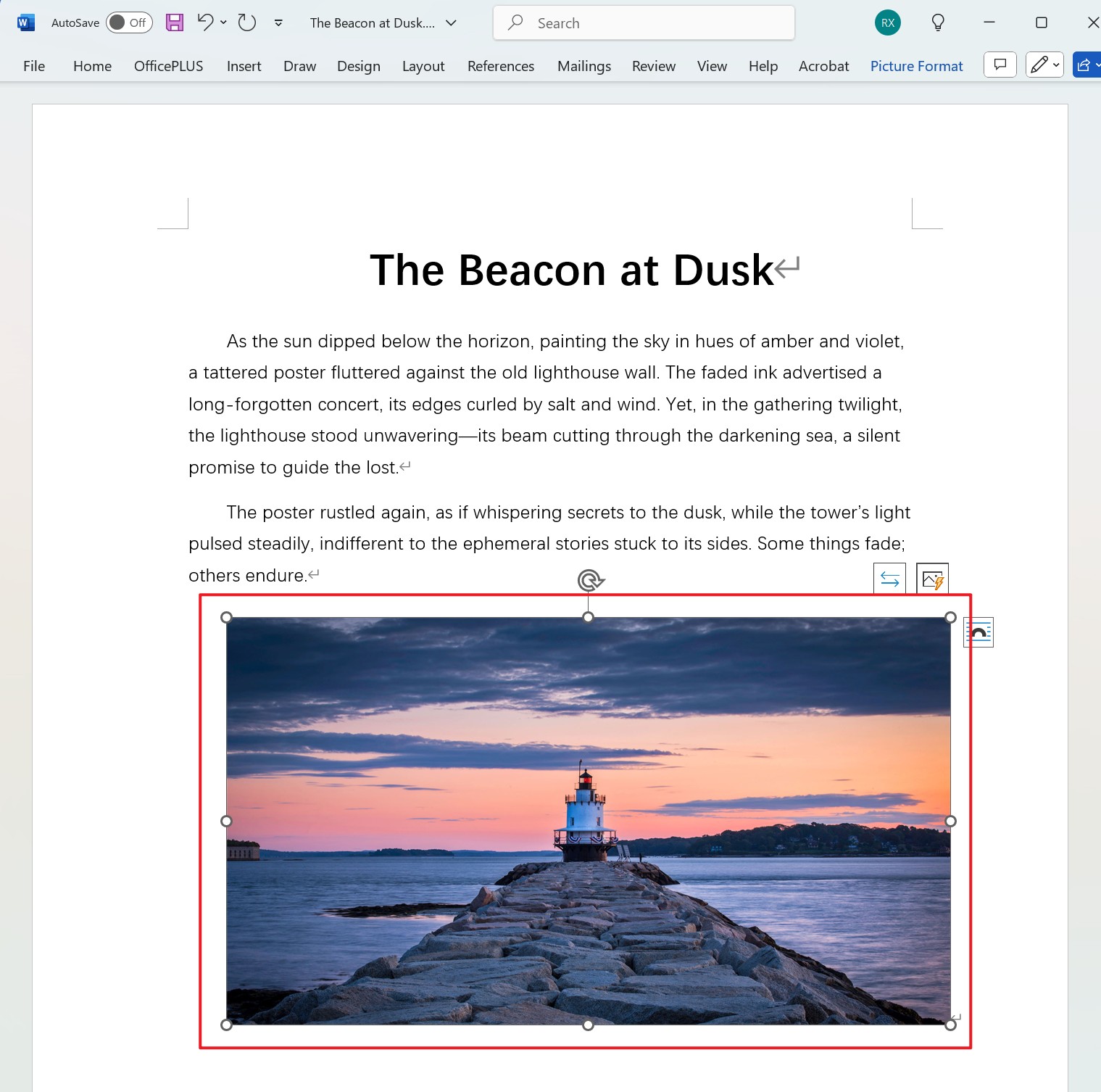This screenshot has height=1092, width=1101.
Task: Expand the Undo history dropdown arrow
Action: click(x=223, y=22)
